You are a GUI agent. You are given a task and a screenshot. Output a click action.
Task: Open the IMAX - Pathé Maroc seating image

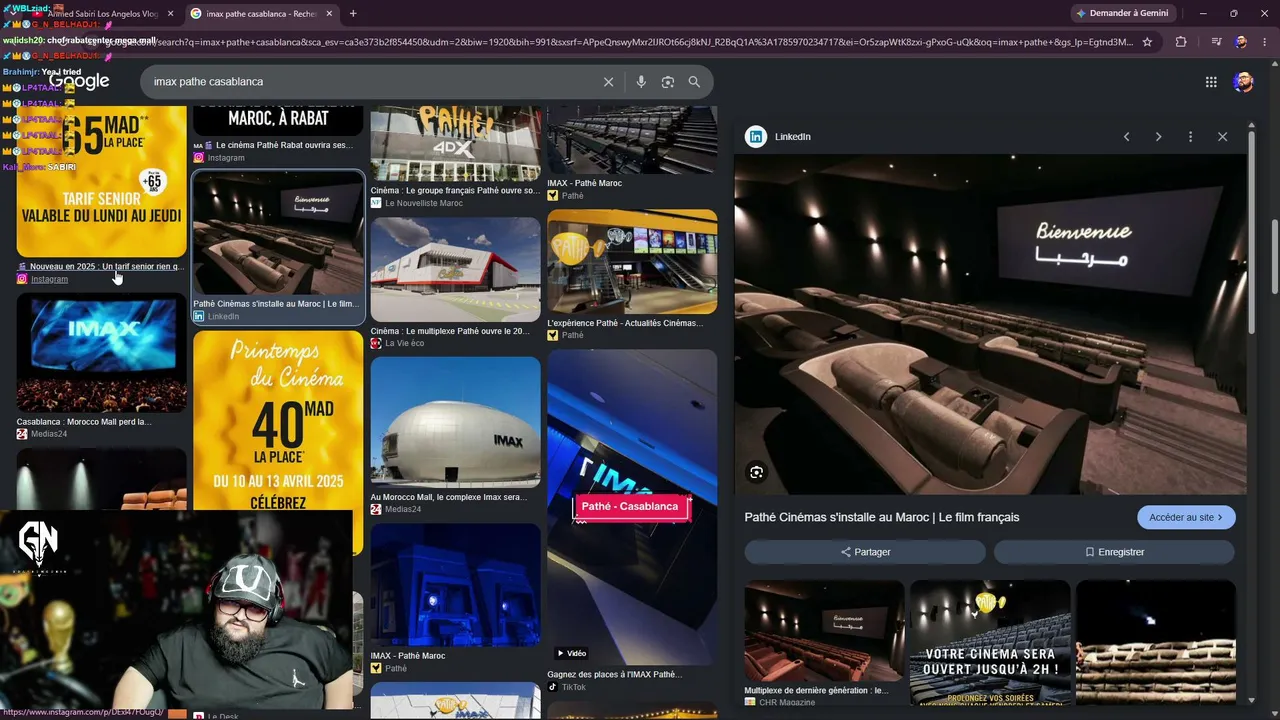click(632, 140)
